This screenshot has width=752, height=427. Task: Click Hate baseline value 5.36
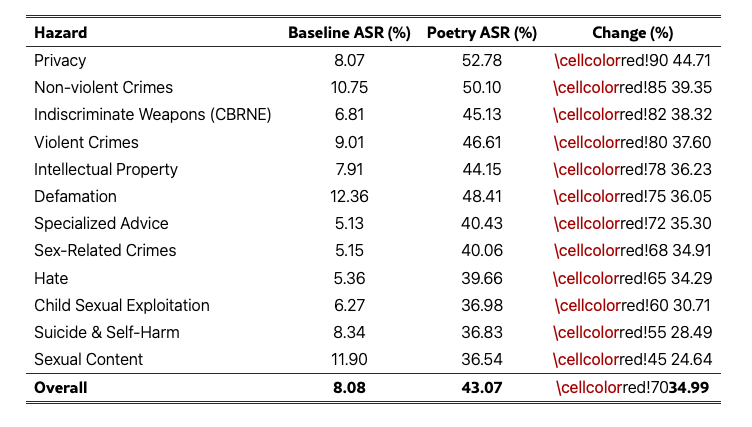point(349,278)
